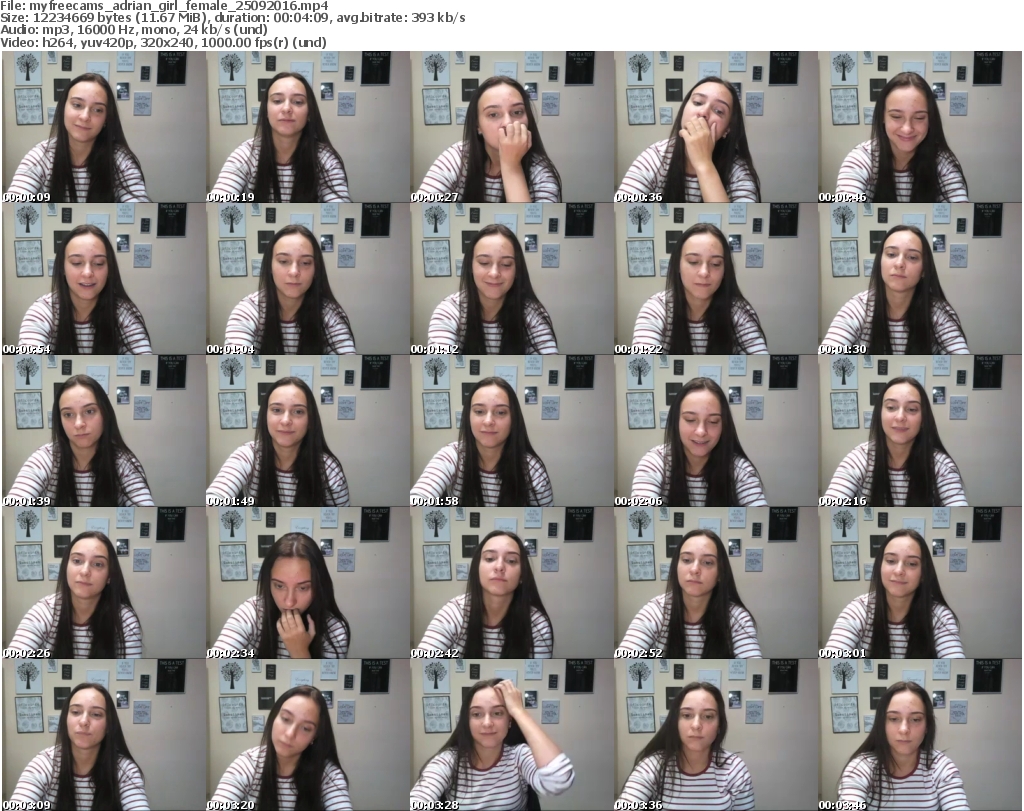Click the frame timestamped 00:03:28
Screen dimensions: 1024x811
coord(512,735)
